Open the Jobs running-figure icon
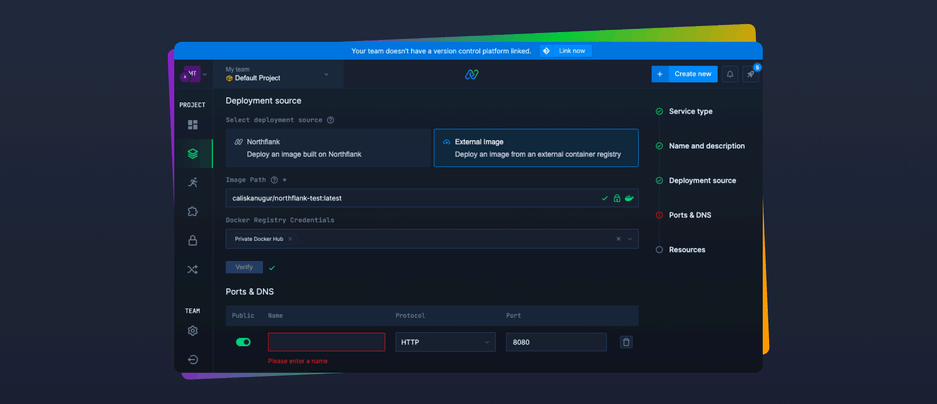This screenshot has width=937, height=404. point(192,182)
